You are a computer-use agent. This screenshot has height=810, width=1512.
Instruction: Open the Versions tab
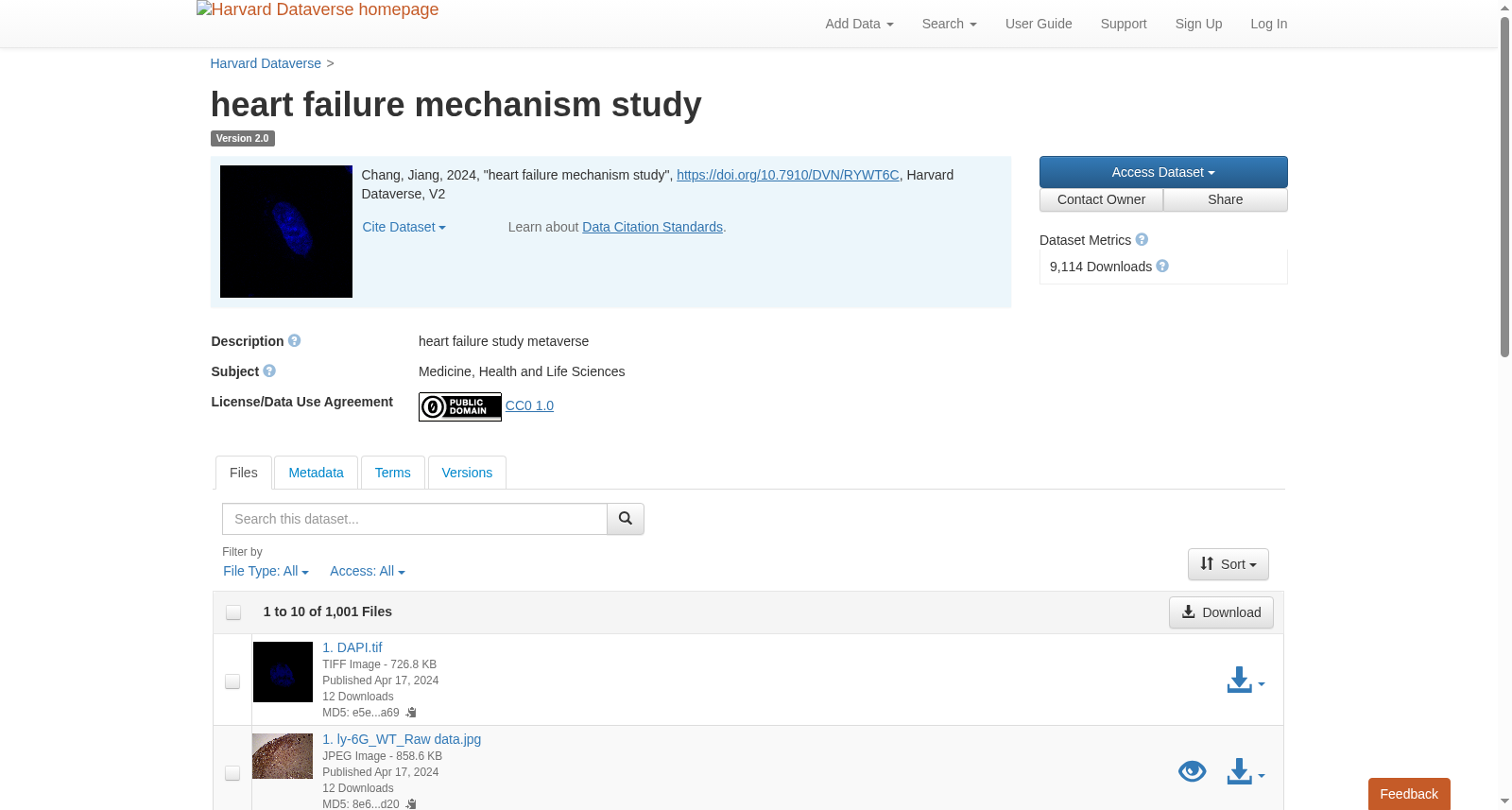(x=467, y=473)
